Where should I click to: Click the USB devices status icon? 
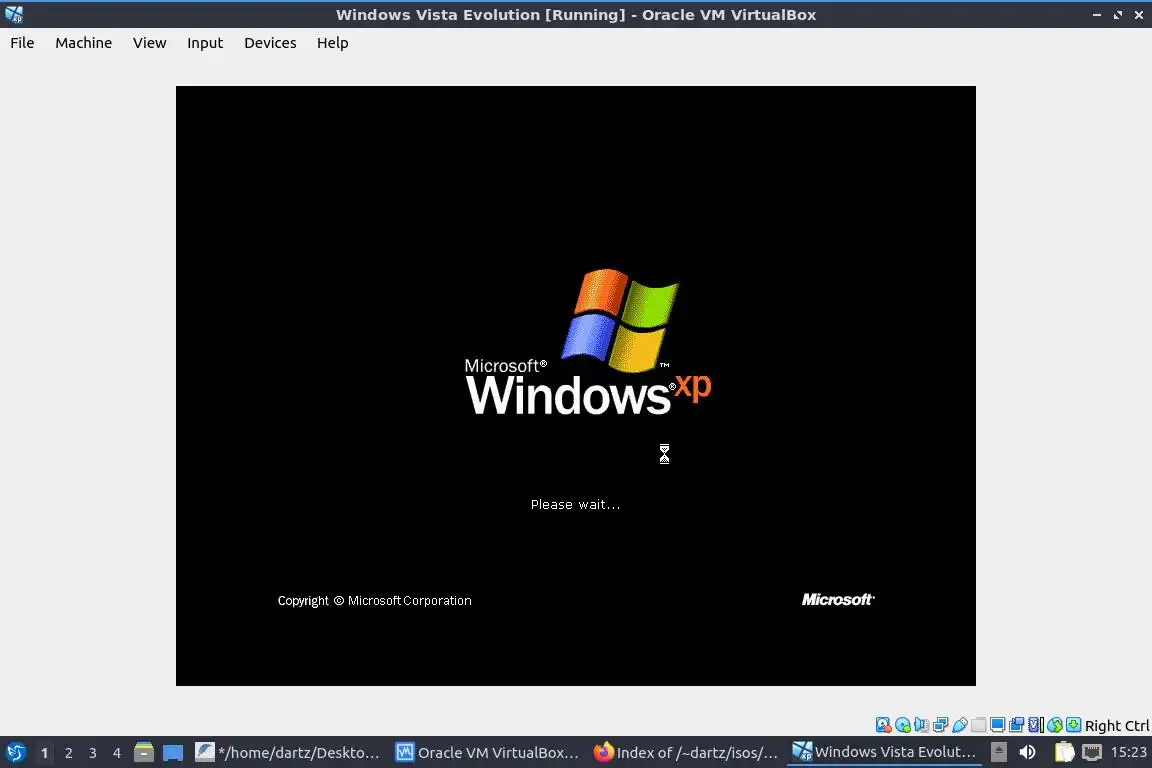960,725
